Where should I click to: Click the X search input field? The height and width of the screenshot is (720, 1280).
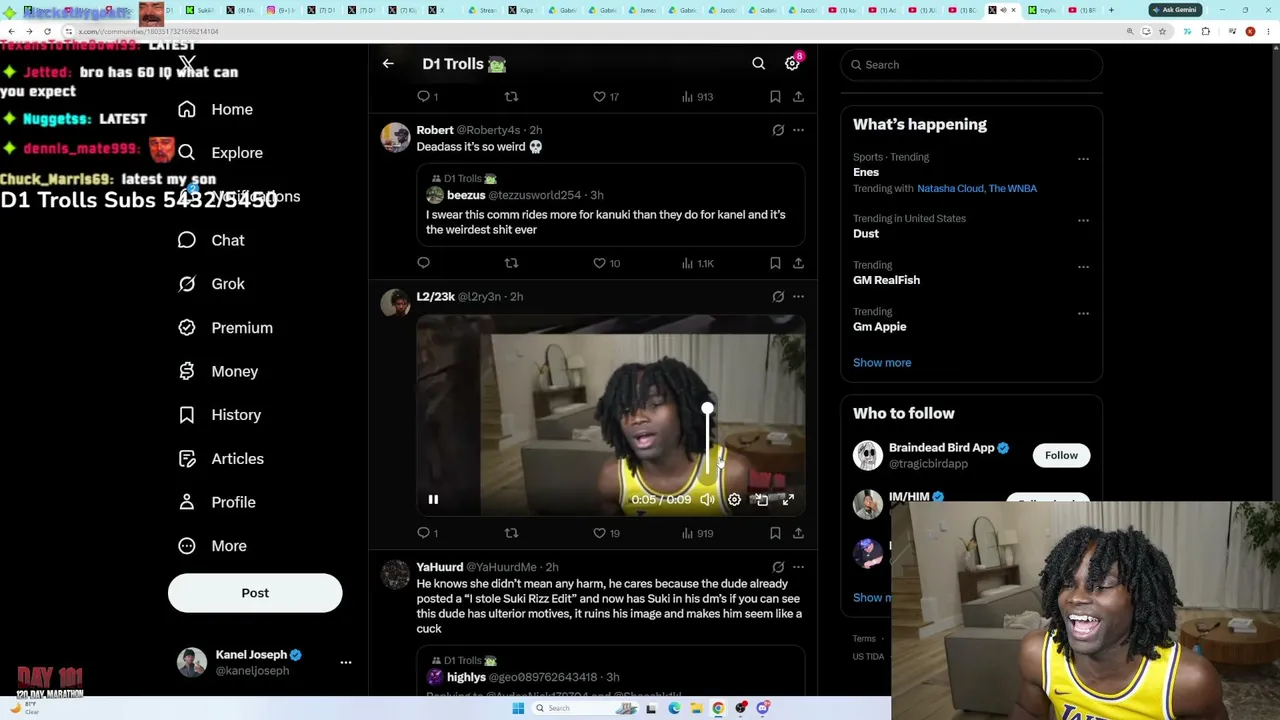point(972,65)
